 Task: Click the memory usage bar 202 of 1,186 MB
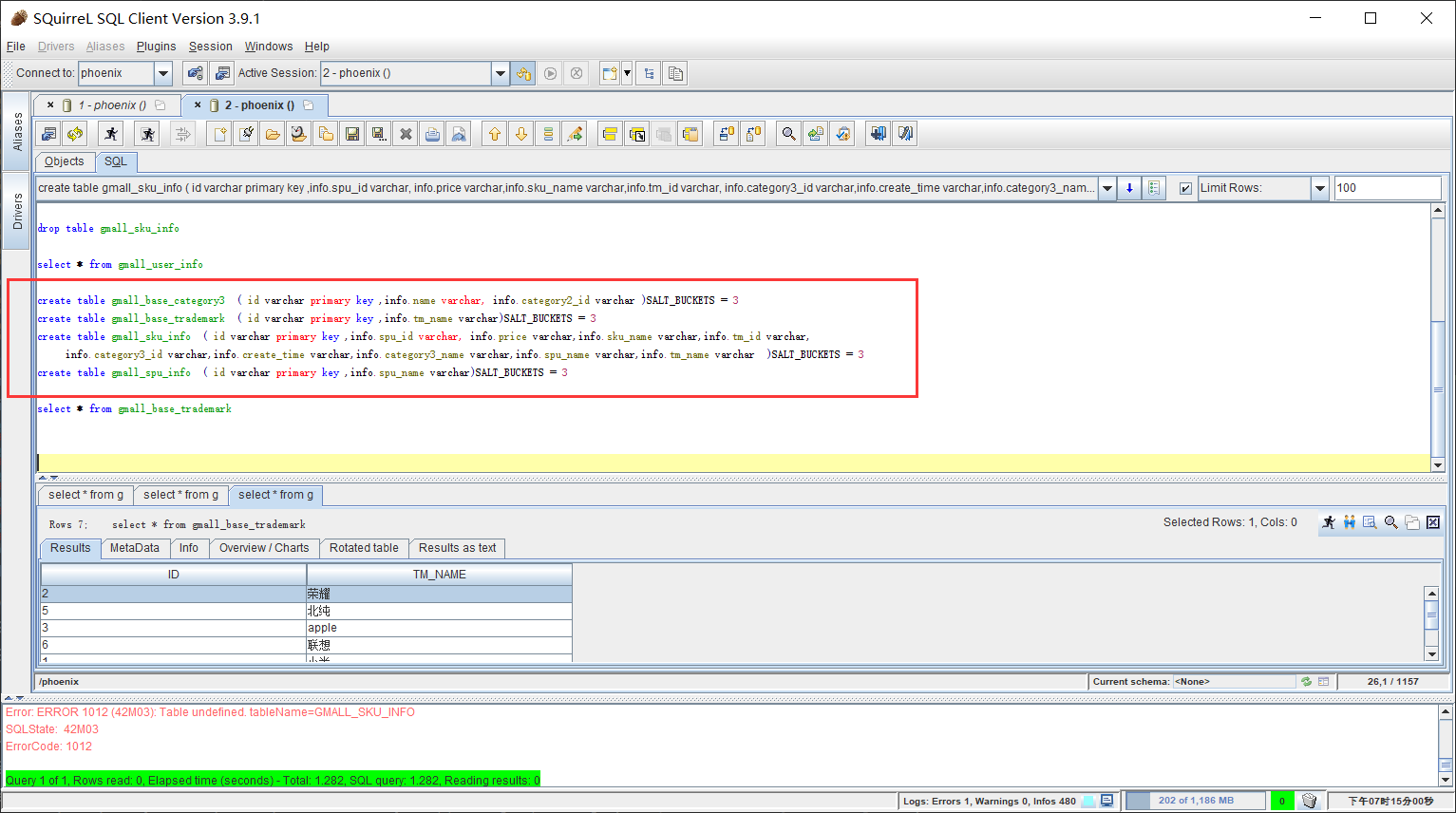(x=1195, y=801)
